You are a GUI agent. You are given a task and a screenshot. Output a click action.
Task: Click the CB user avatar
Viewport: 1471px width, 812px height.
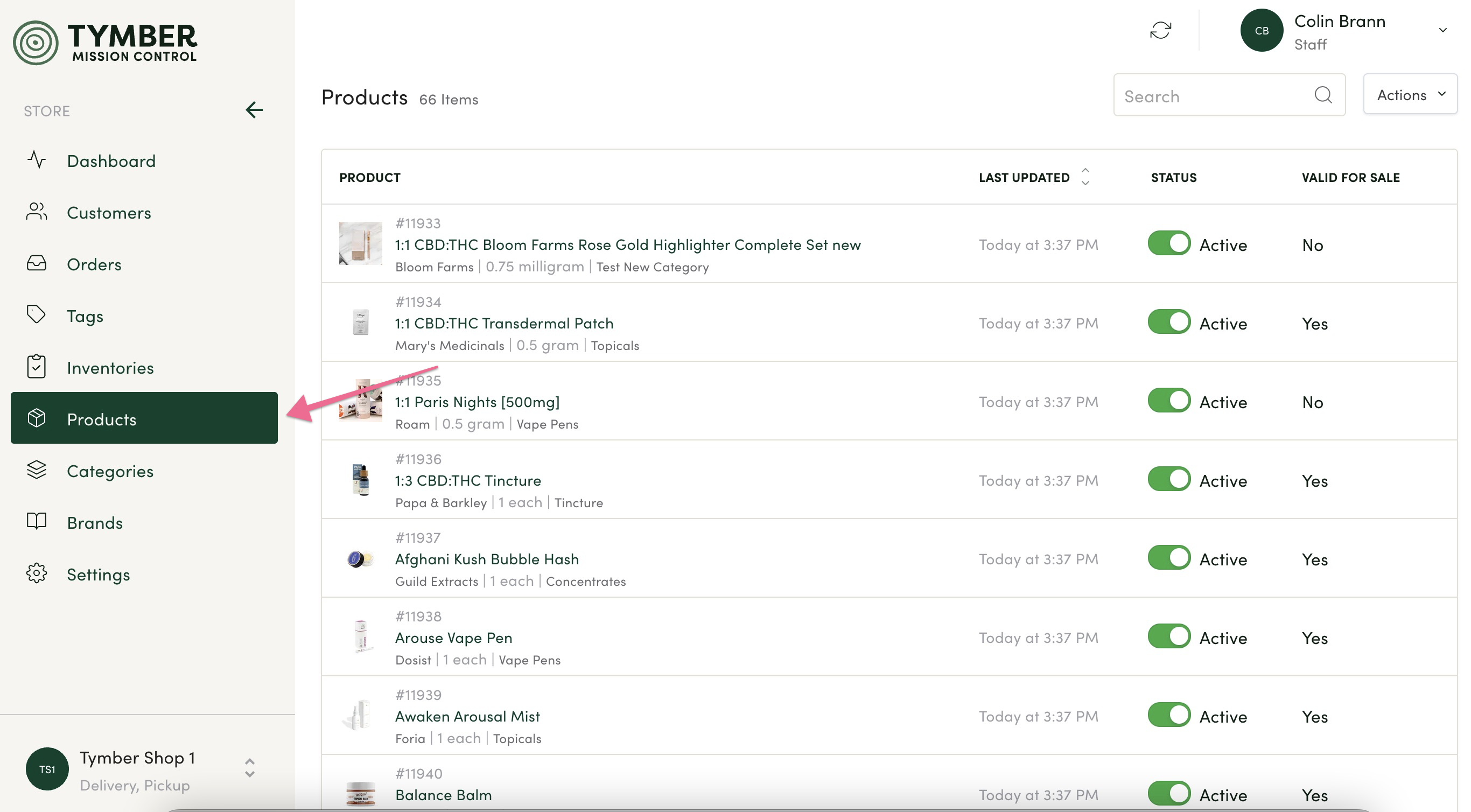[1262, 30]
